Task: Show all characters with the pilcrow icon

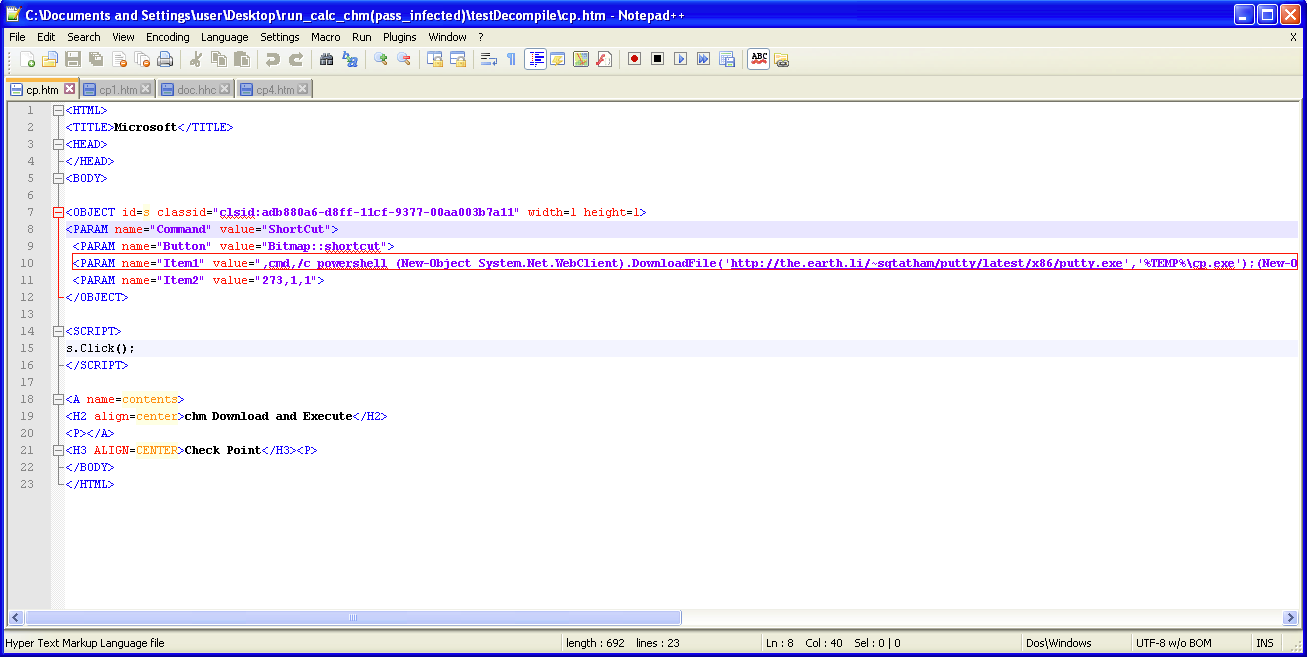Action: (512, 59)
